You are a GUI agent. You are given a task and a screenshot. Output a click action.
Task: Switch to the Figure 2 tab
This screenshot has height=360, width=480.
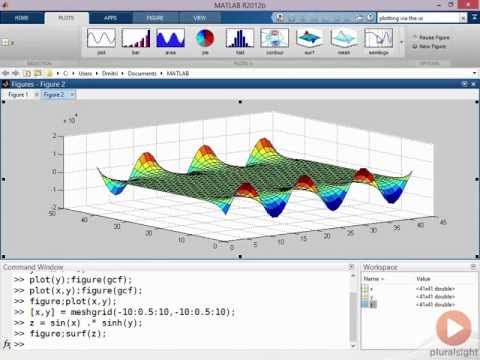pos(54,95)
